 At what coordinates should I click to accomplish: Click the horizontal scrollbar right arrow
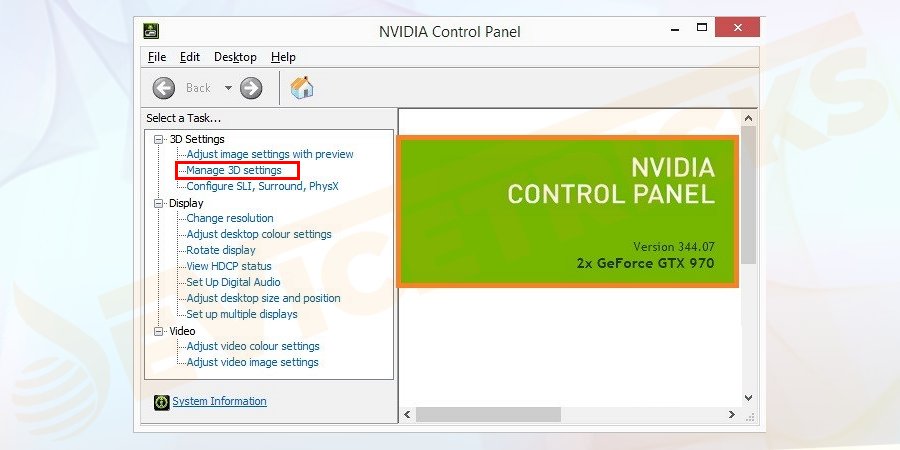click(x=732, y=414)
